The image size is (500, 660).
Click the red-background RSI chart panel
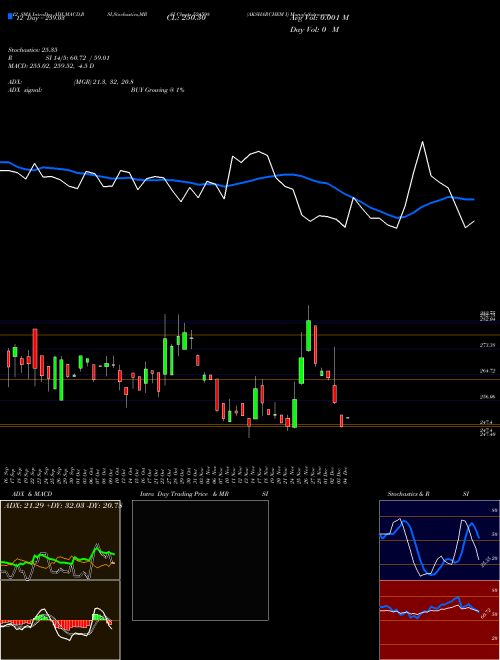point(439,620)
